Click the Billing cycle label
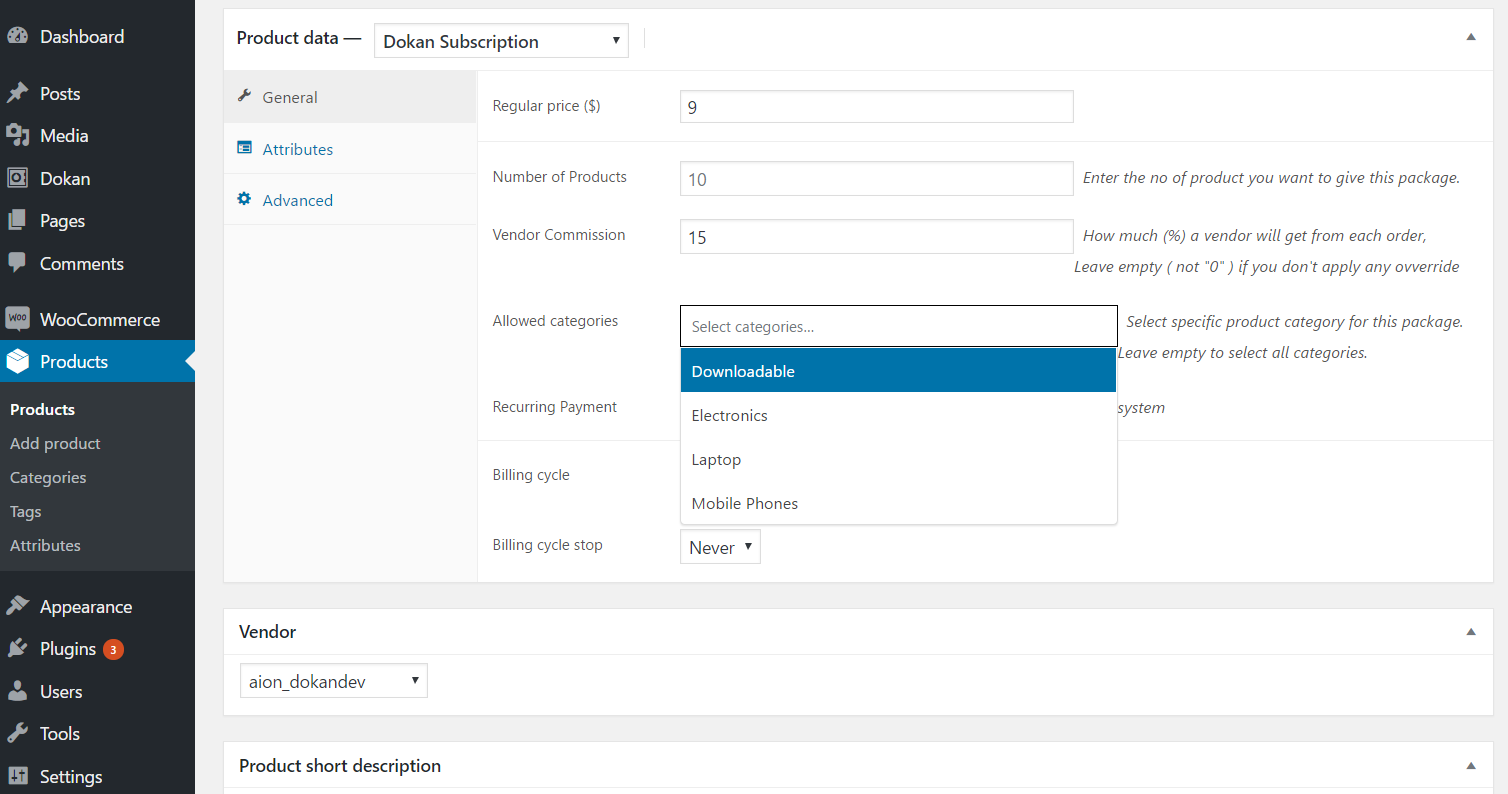Image resolution: width=1508 pixels, height=794 pixels. pyautogui.click(x=531, y=475)
